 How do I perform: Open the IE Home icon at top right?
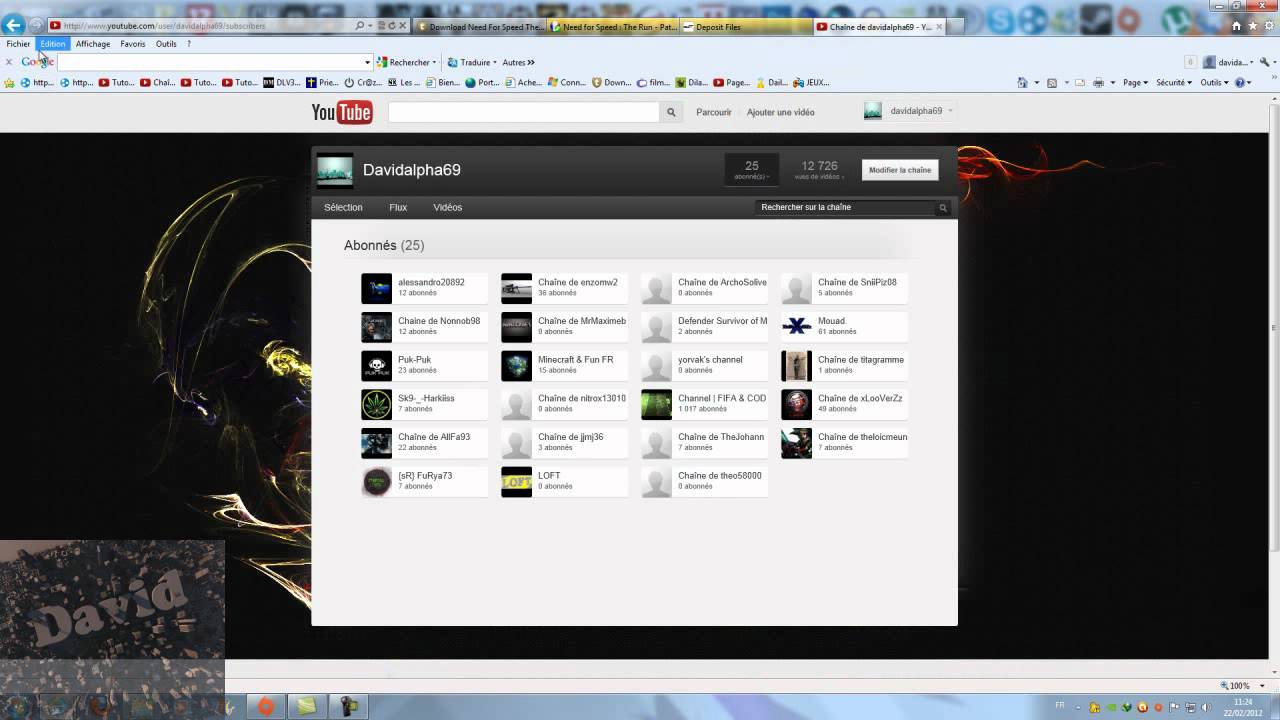tap(1237, 26)
